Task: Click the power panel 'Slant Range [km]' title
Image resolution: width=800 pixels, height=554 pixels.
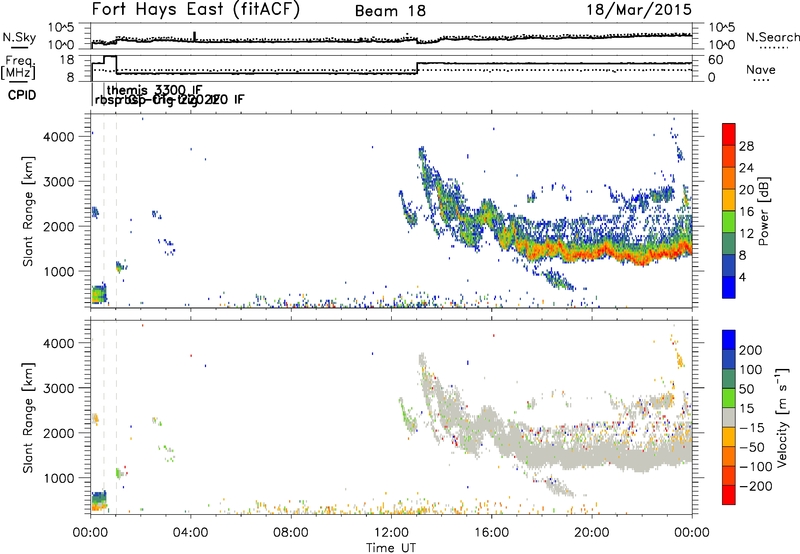Action: pyautogui.click(x=28, y=211)
